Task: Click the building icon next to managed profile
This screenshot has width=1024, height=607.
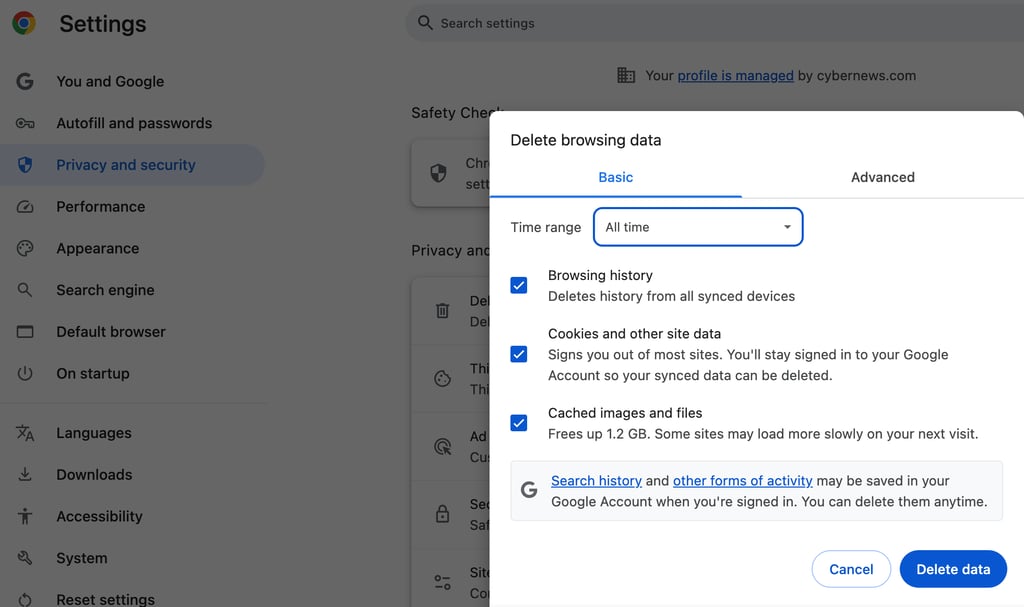Action: [626, 75]
